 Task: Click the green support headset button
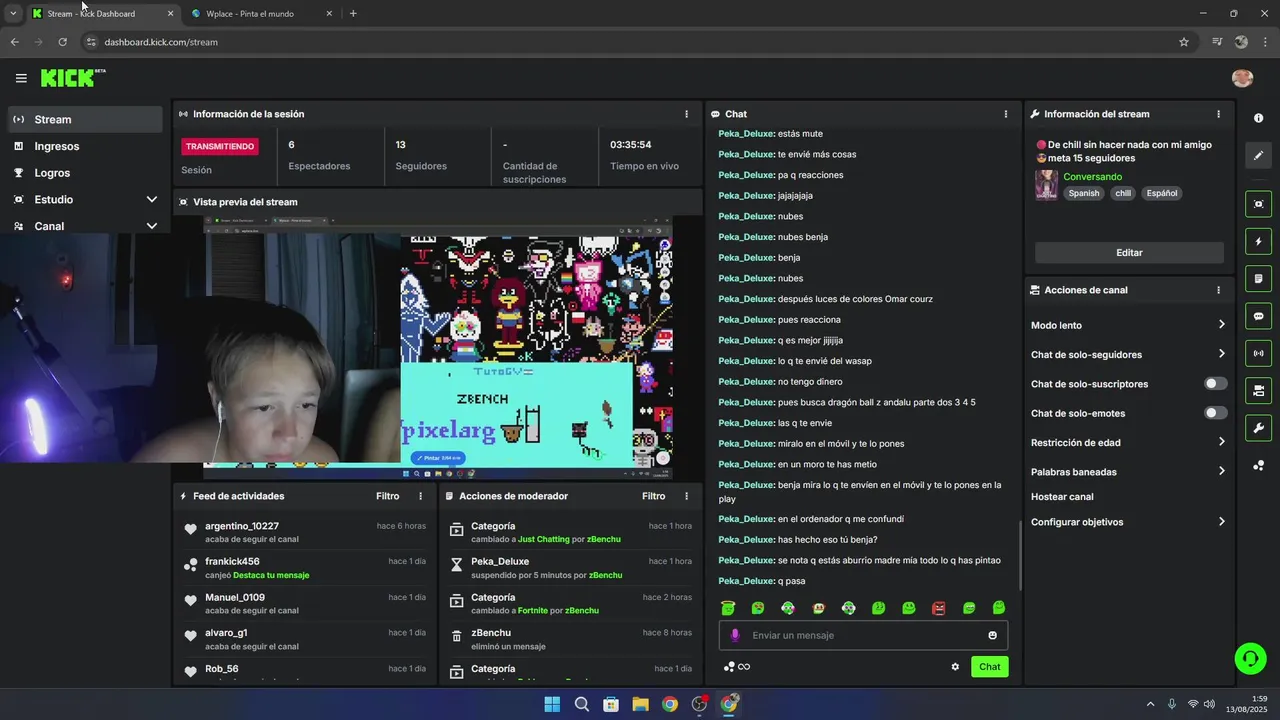pyautogui.click(x=1250, y=658)
